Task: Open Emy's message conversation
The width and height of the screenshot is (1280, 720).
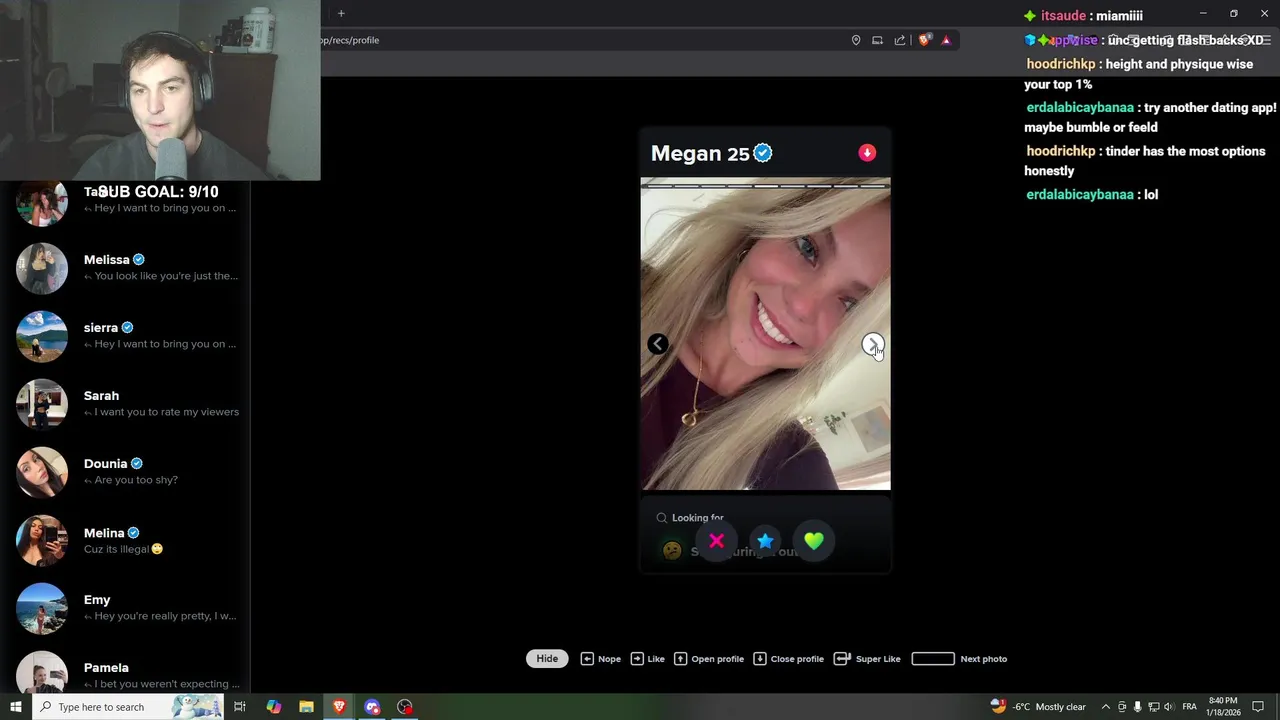Action: 125,608
